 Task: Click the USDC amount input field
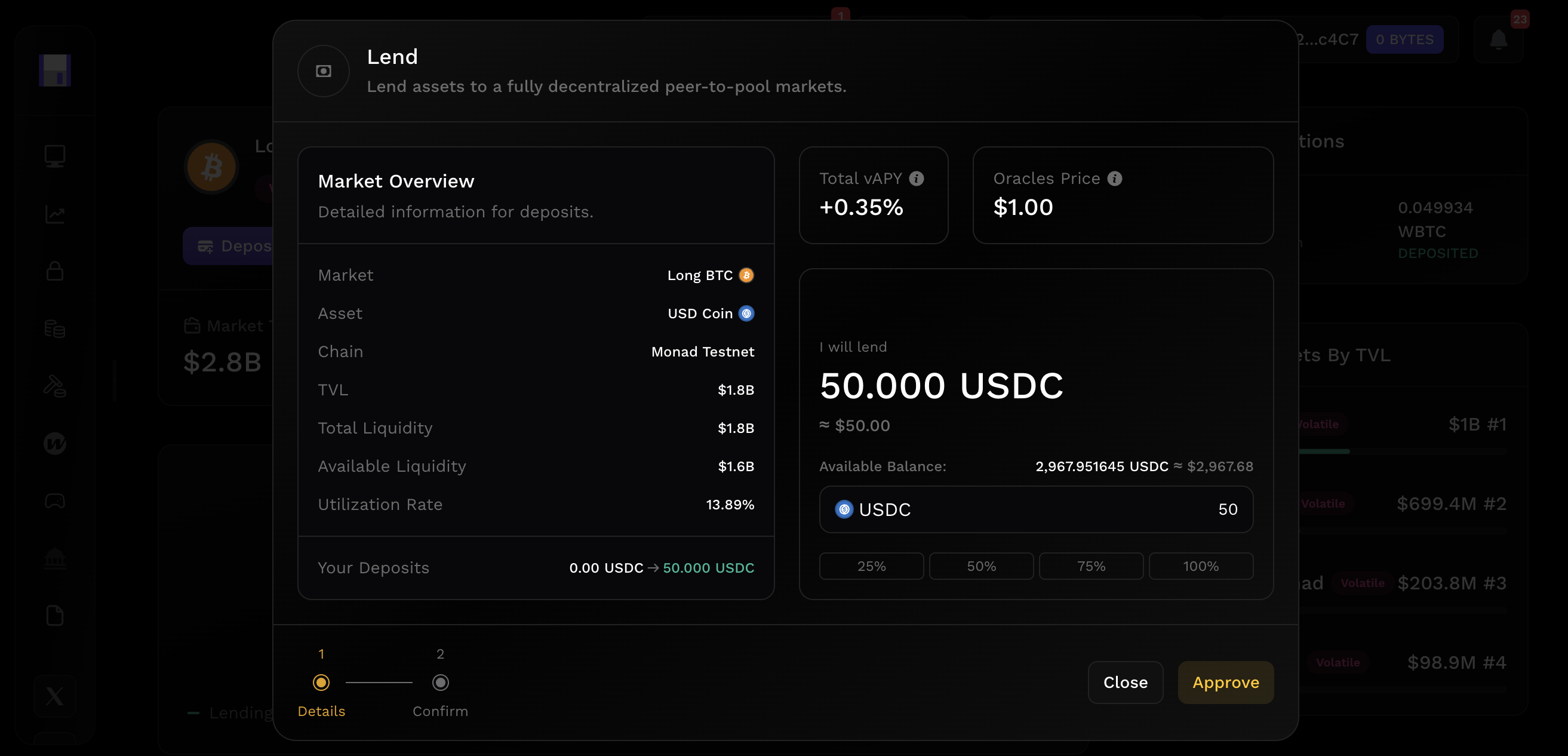coord(1036,509)
